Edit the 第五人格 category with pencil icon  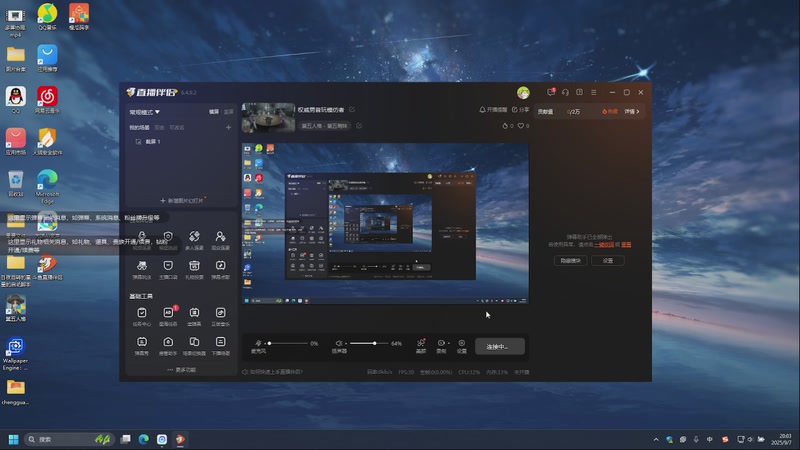[x=359, y=126]
